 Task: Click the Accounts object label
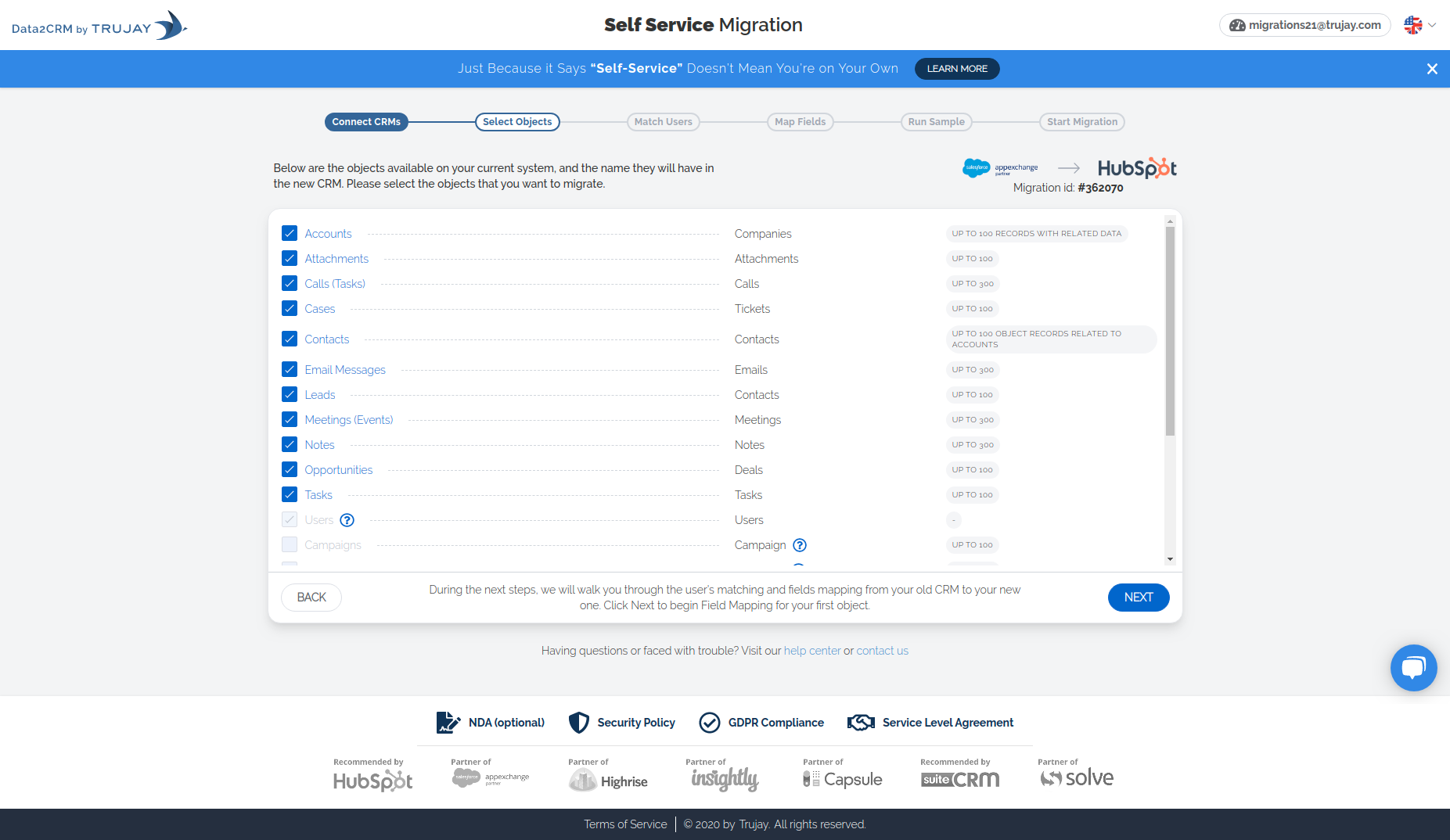pos(328,234)
